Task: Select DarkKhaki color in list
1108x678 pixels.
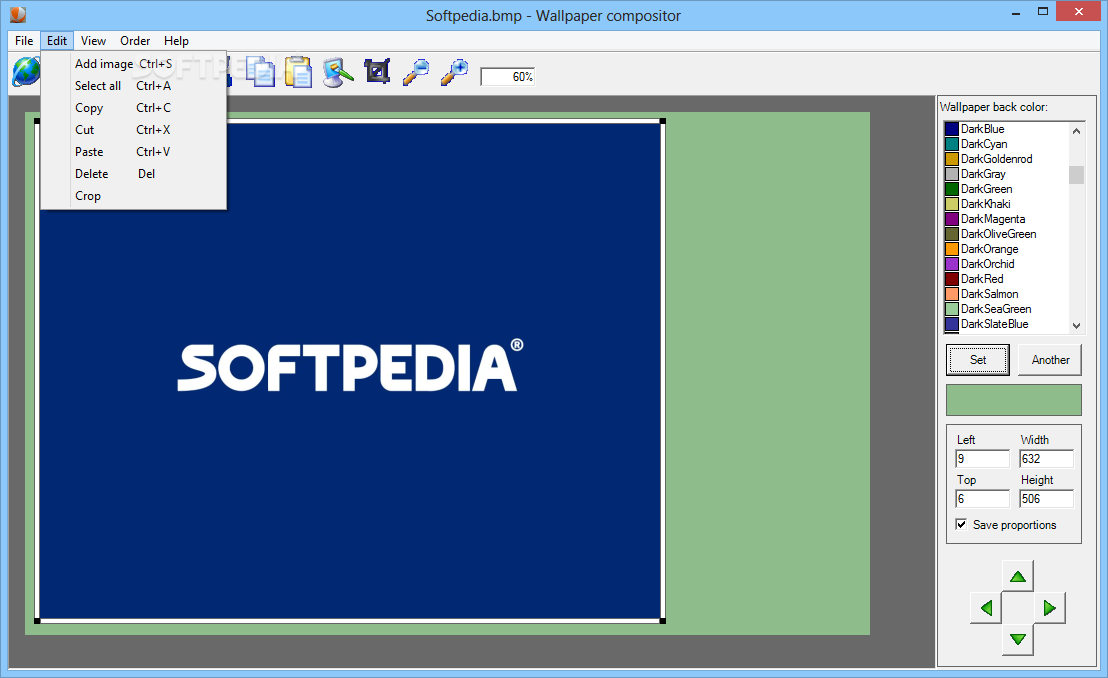Action: click(1006, 204)
